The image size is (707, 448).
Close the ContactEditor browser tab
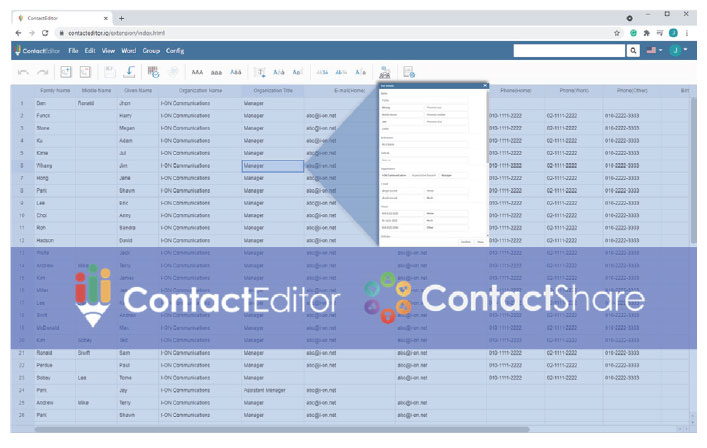(x=106, y=18)
